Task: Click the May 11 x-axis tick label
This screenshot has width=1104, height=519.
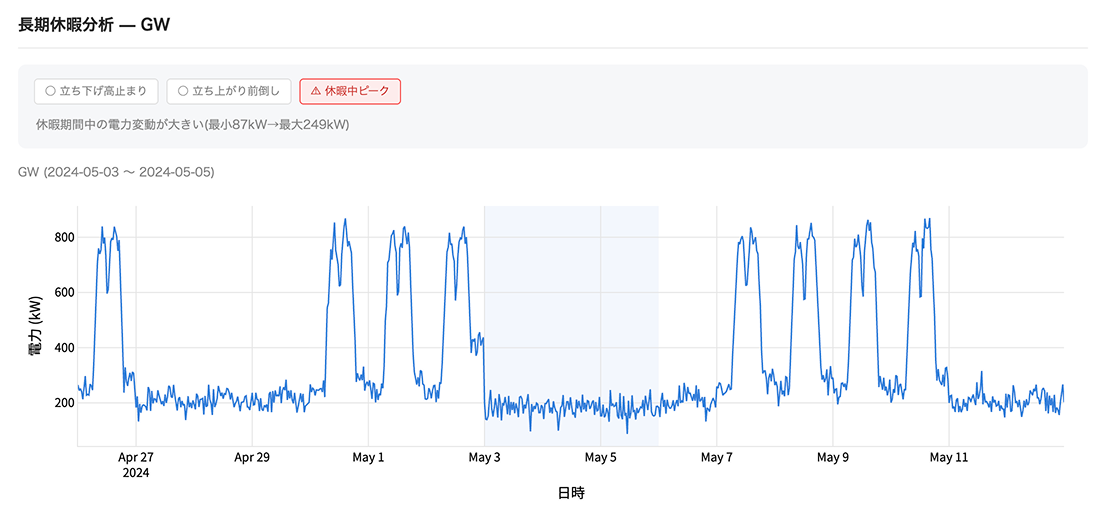Action: tap(949, 458)
